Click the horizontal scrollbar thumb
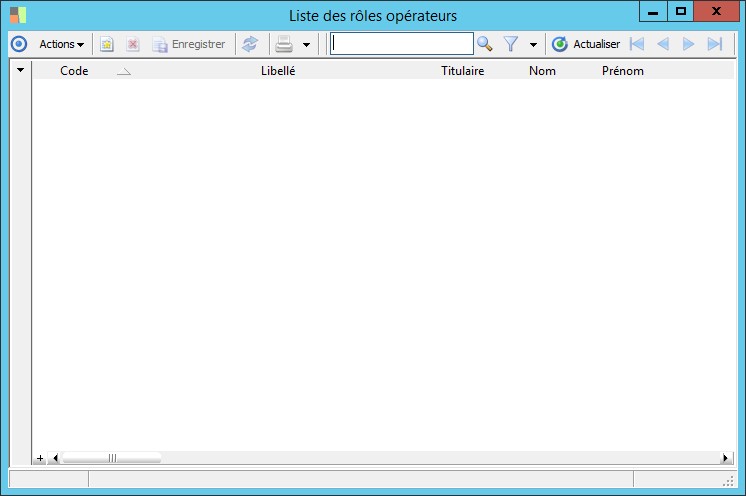The height and width of the screenshot is (496, 746). tap(112, 458)
